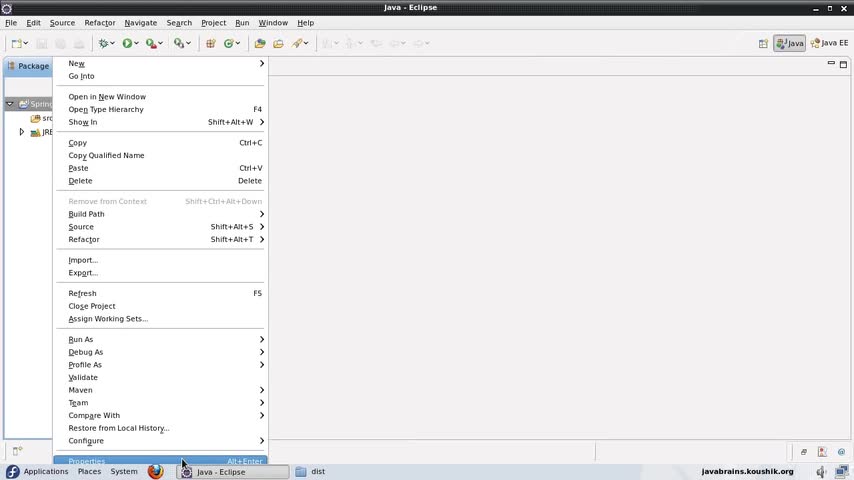
Task: Choose Import... from context menu
Action: pos(160,260)
